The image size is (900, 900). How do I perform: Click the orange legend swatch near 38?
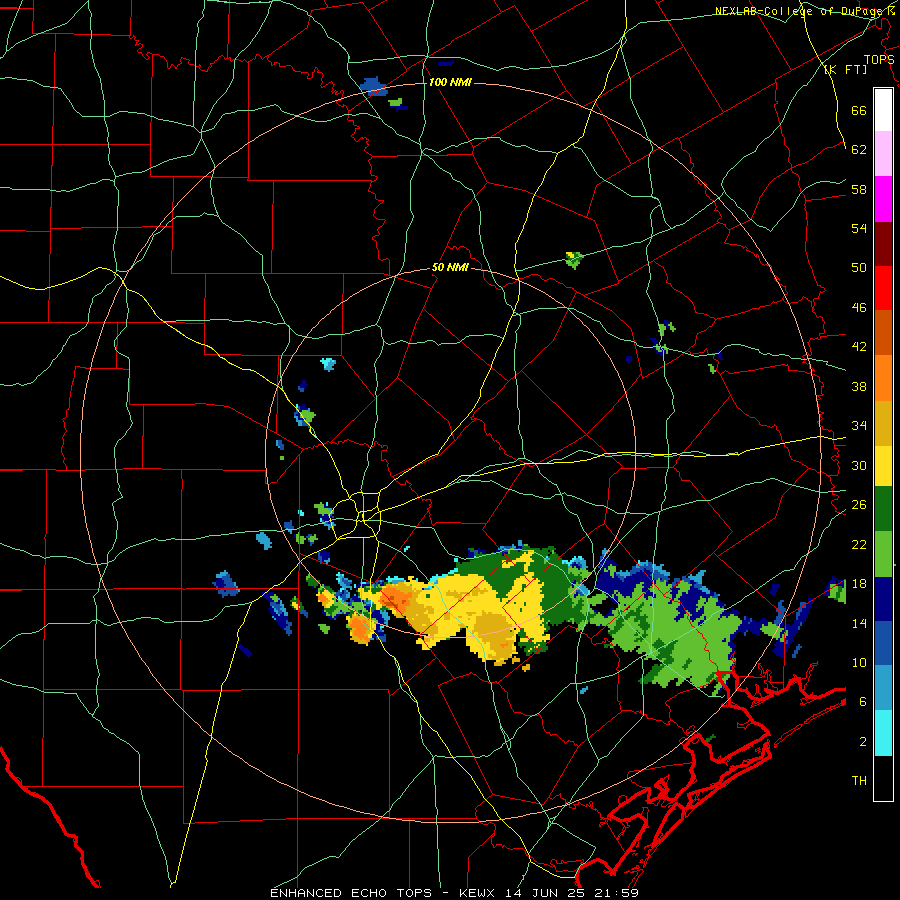[x=883, y=378]
